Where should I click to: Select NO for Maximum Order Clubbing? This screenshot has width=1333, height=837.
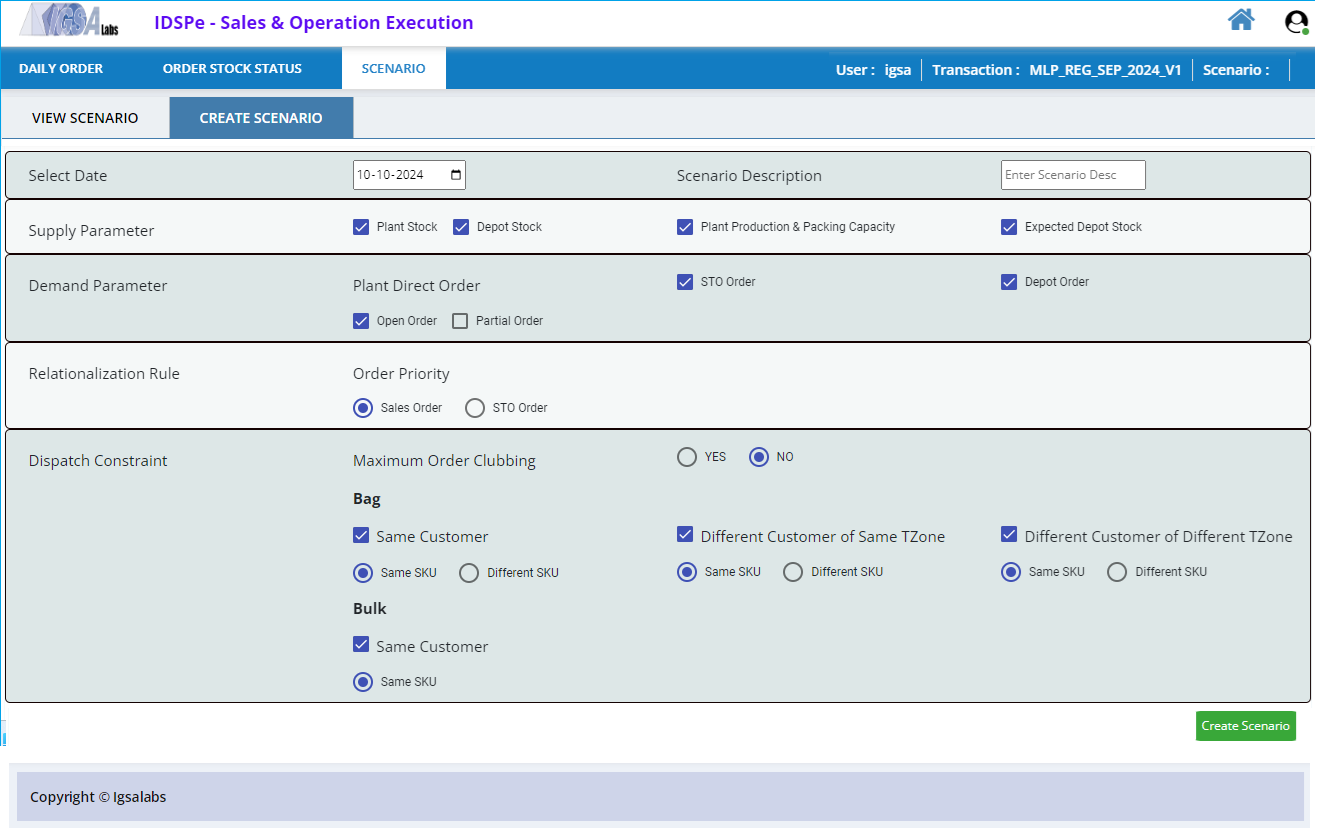point(759,457)
